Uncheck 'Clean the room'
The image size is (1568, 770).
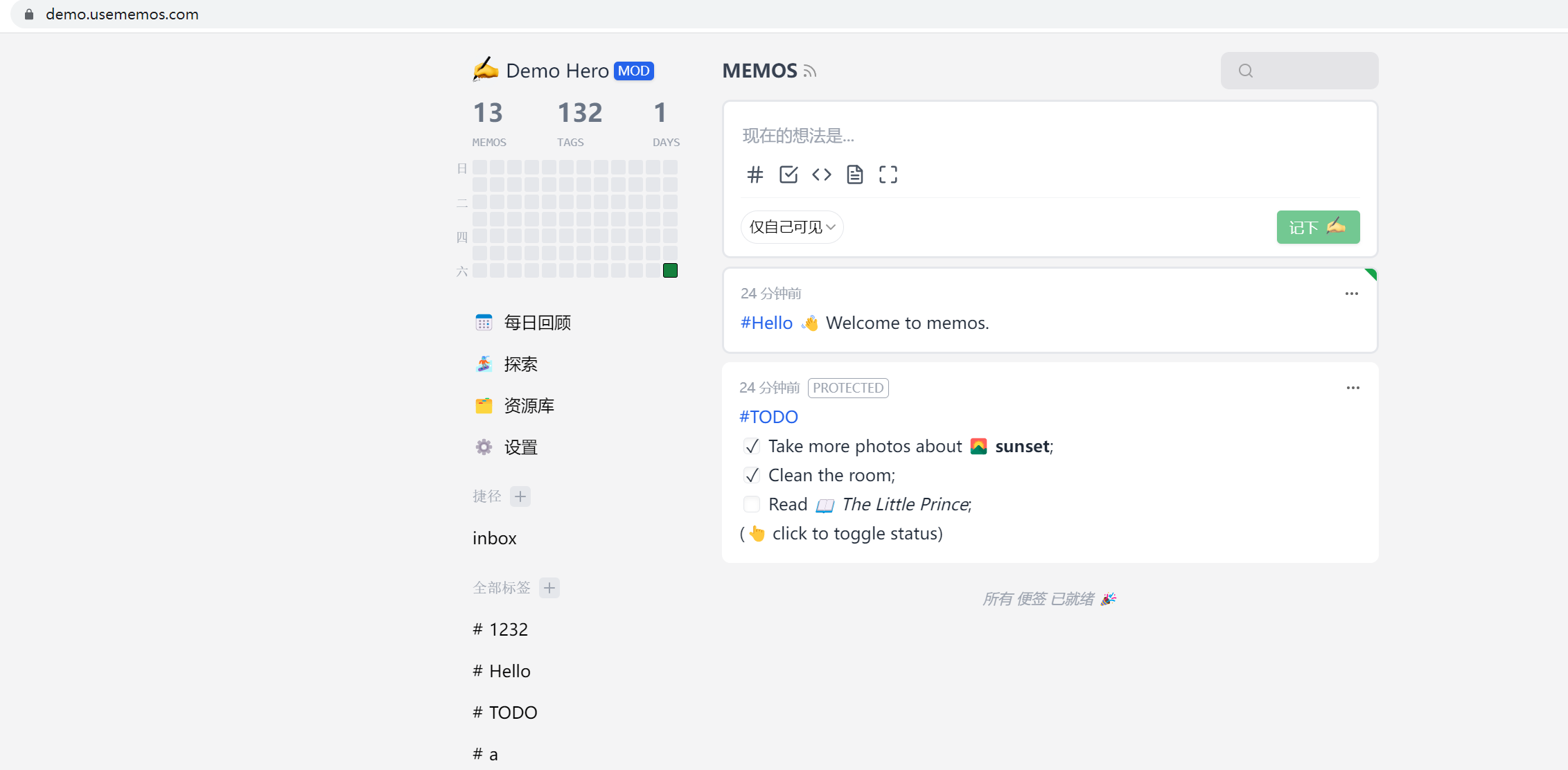tap(752, 475)
